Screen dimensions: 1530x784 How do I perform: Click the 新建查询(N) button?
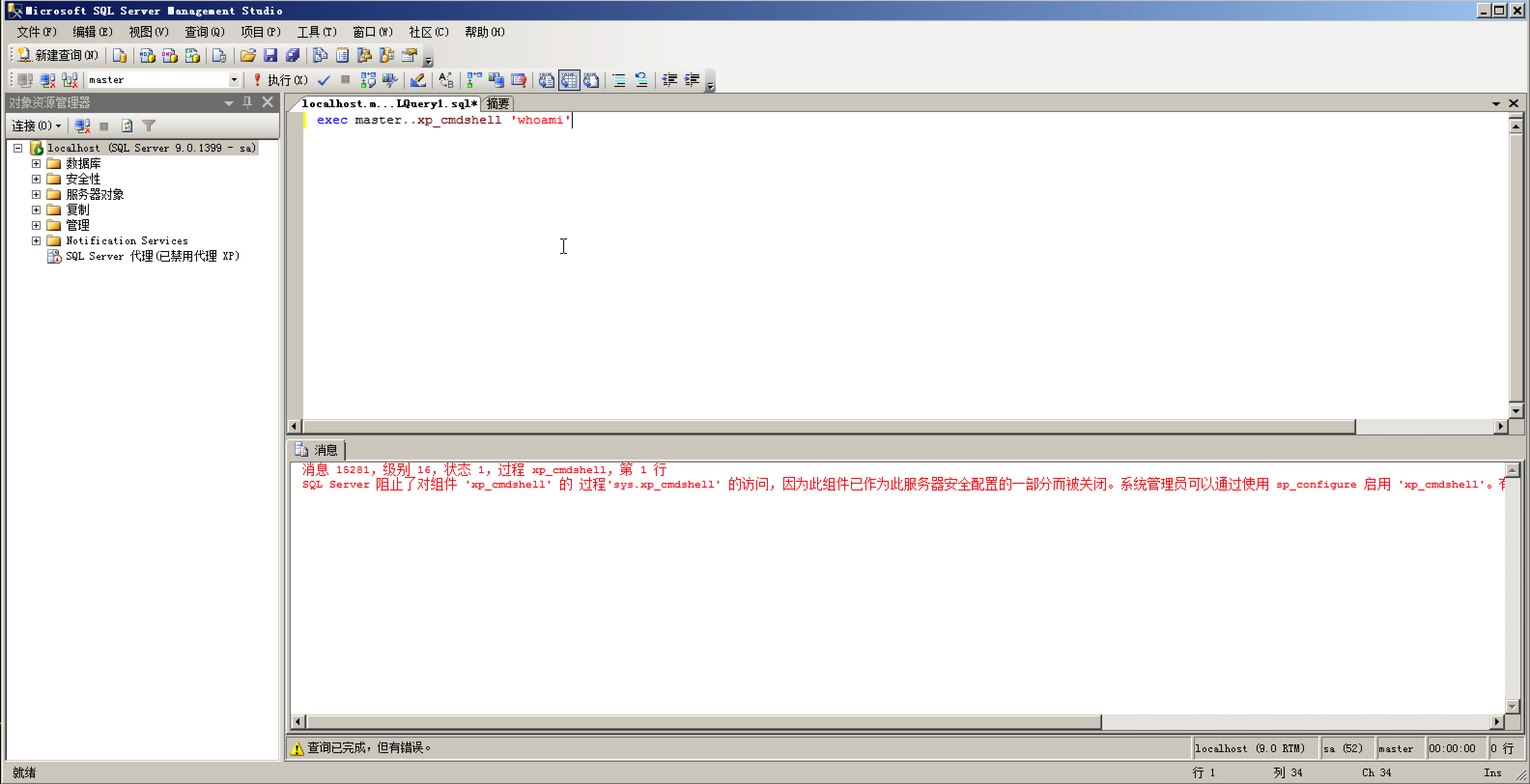[x=58, y=55]
